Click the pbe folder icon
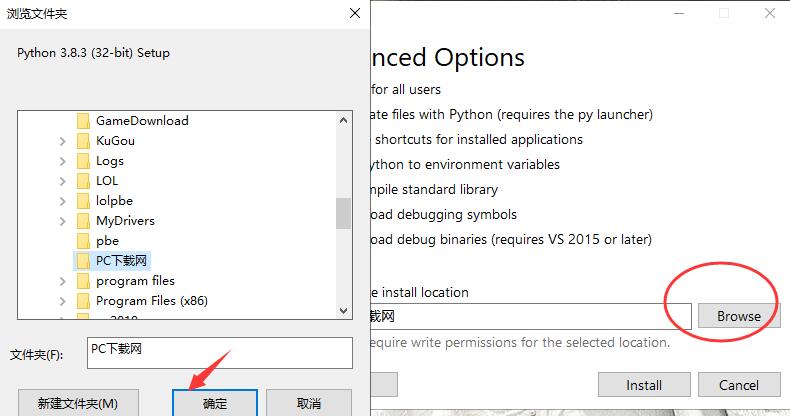The image size is (790, 416). point(83,241)
